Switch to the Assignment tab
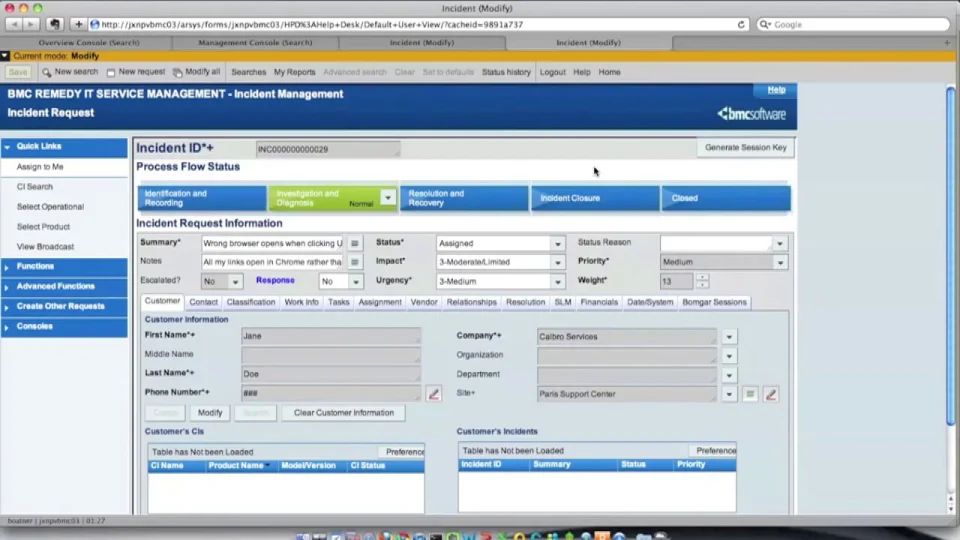 (380, 302)
